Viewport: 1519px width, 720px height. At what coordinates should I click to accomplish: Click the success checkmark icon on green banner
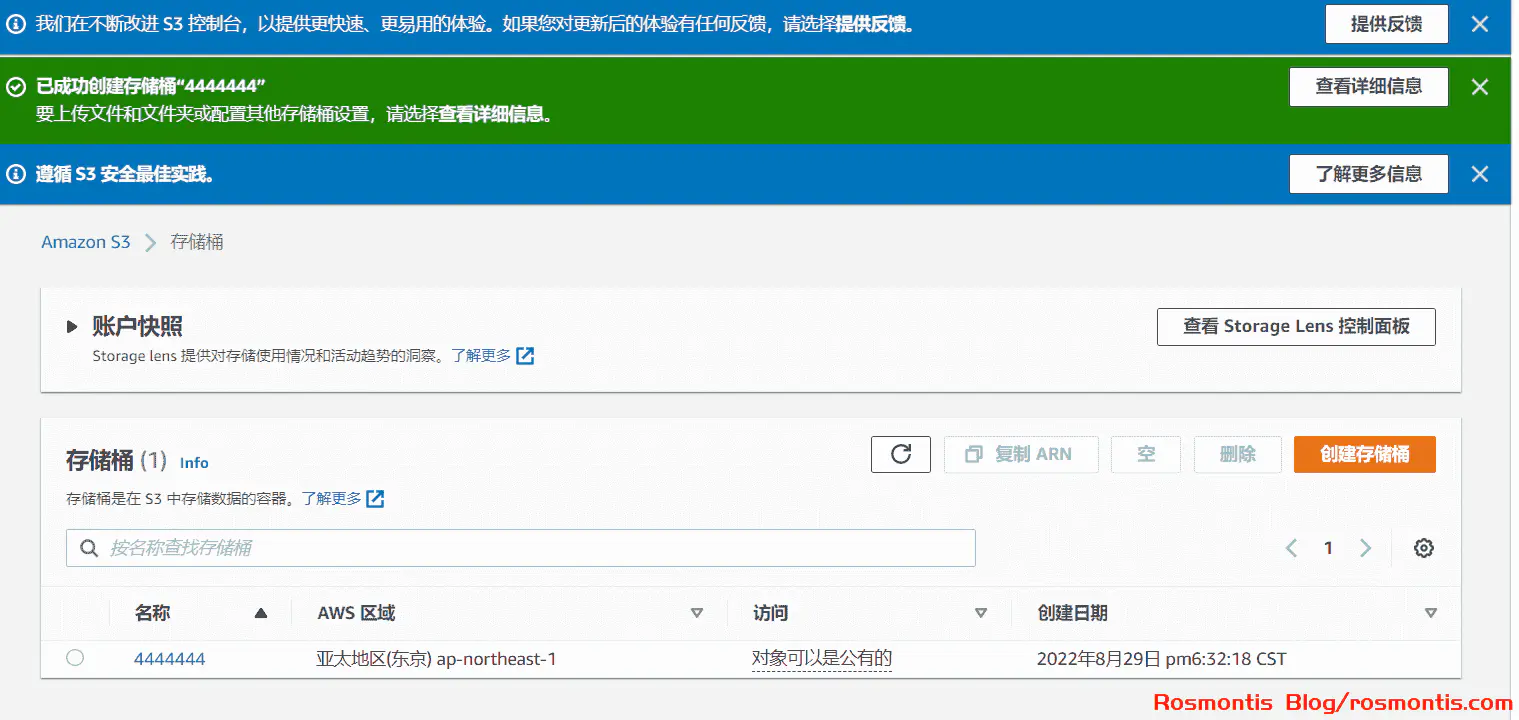point(15,87)
